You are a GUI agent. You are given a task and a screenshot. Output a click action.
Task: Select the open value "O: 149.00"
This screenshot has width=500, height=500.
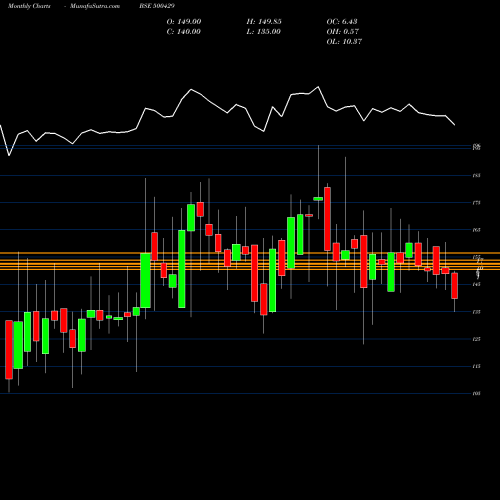click(x=184, y=22)
